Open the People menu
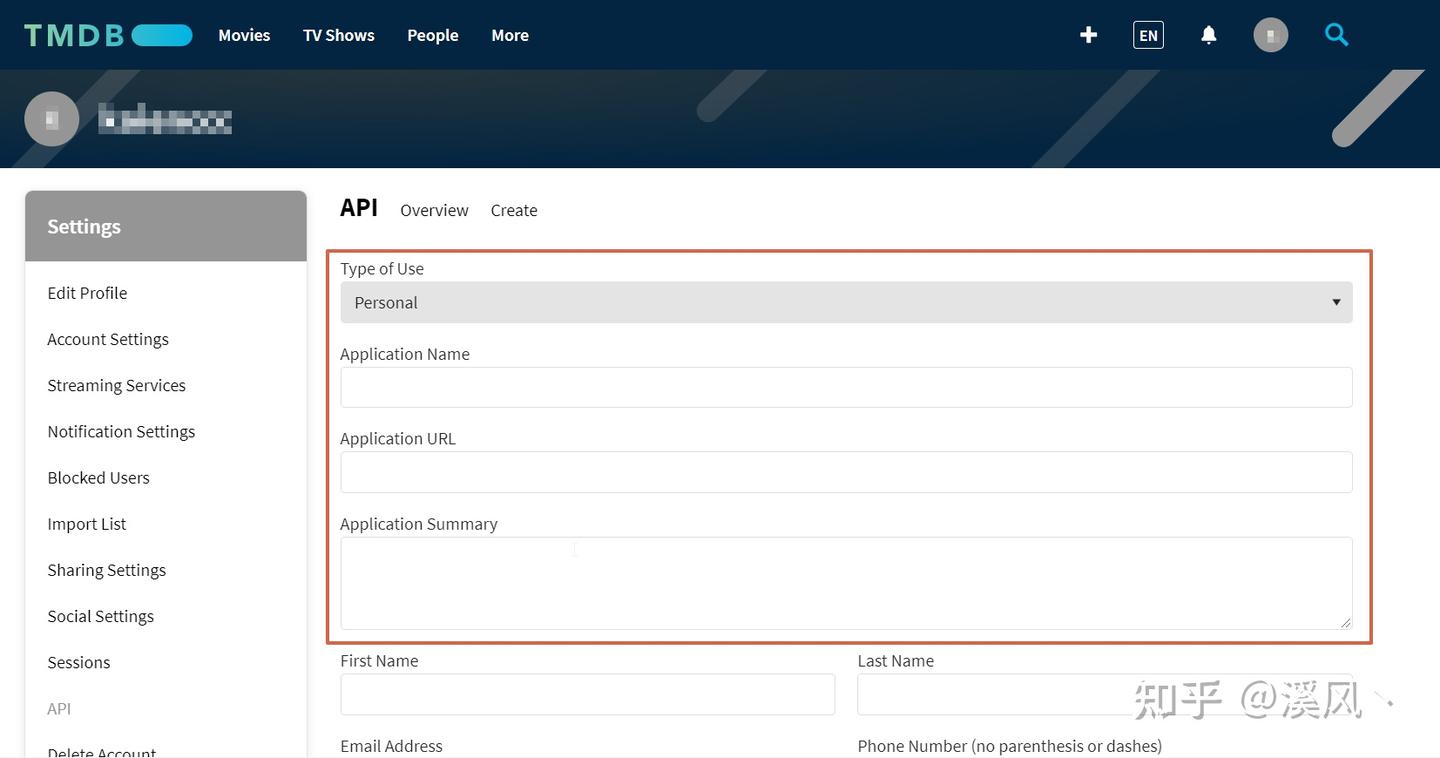The width and height of the screenshot is (1440, 758). (x=433, y=35)
